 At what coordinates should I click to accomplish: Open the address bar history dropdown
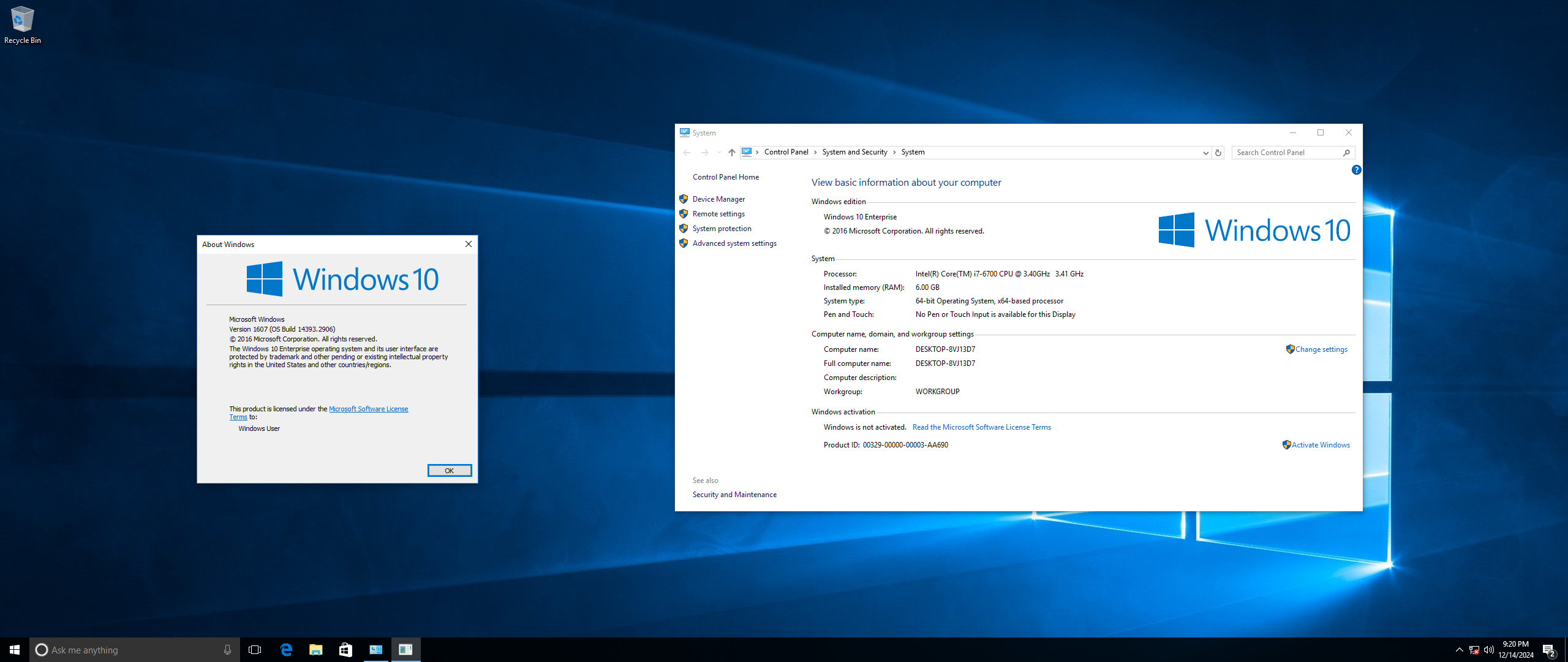[1205, 153]
